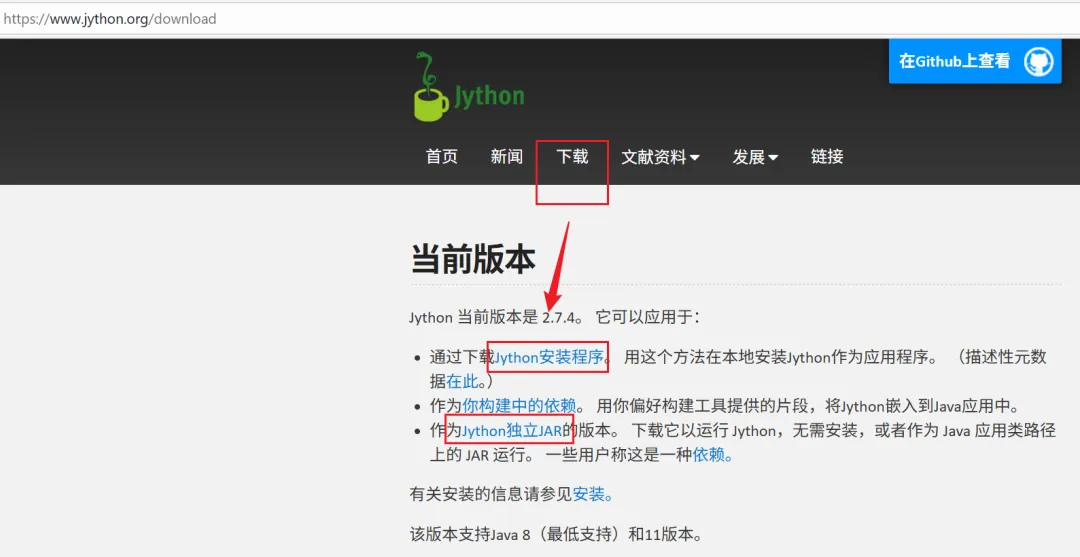Click the Jython独立JAR link
Viewport: 1080px width, 557px height.
point(512,431)
